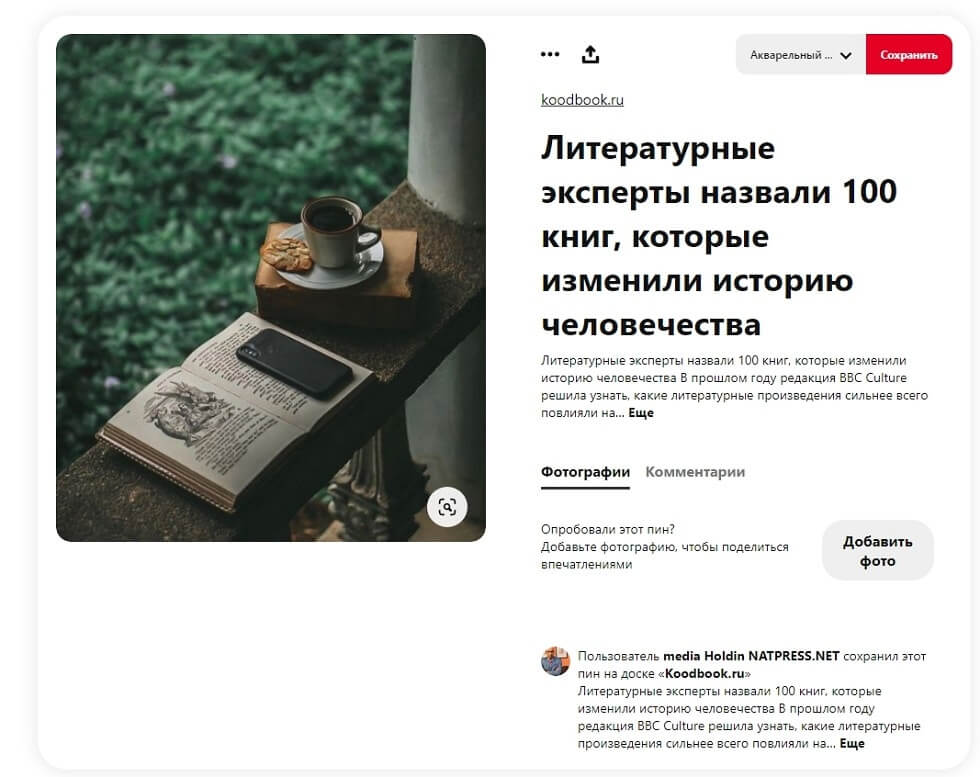The height and width of the screenshot is (777, 980).
Task: Expand pin description with Еще
Action: point(641,413)
